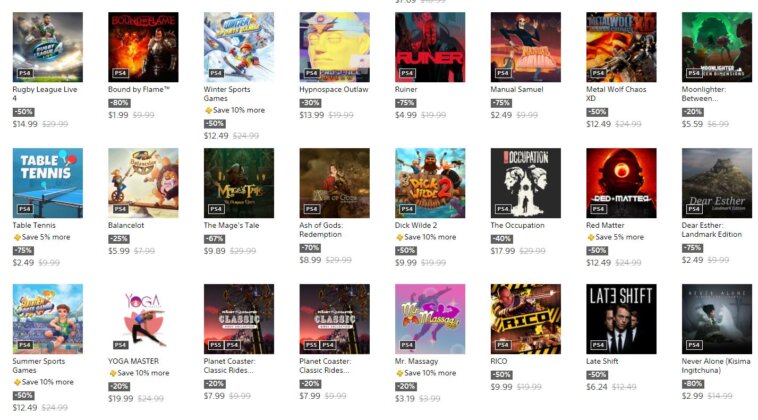Click PS Plus icon under Winter Sports Games
Viewport: 758px width, 420px height.
(208, 111)
